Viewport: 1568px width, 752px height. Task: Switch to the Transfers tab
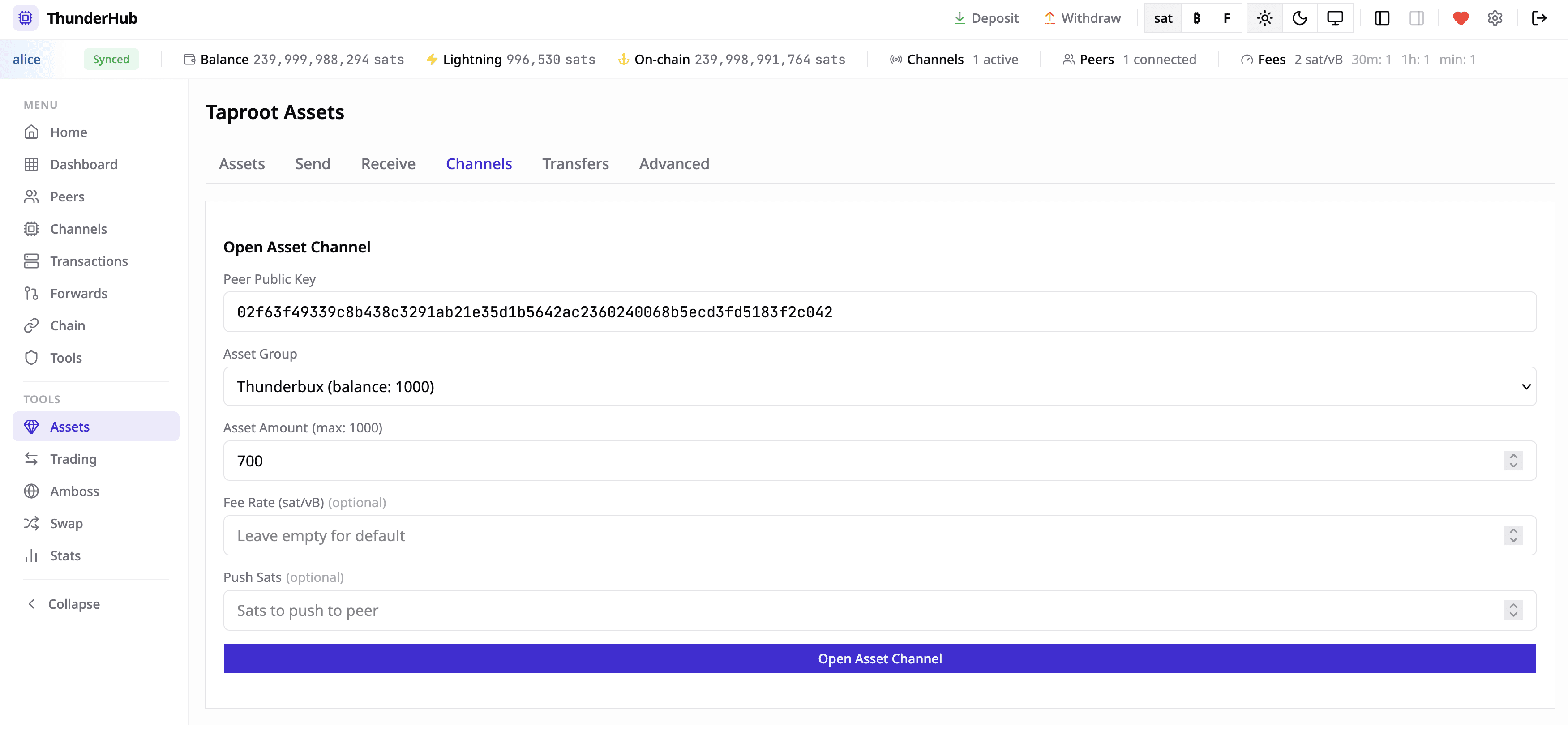coord(575,164)
